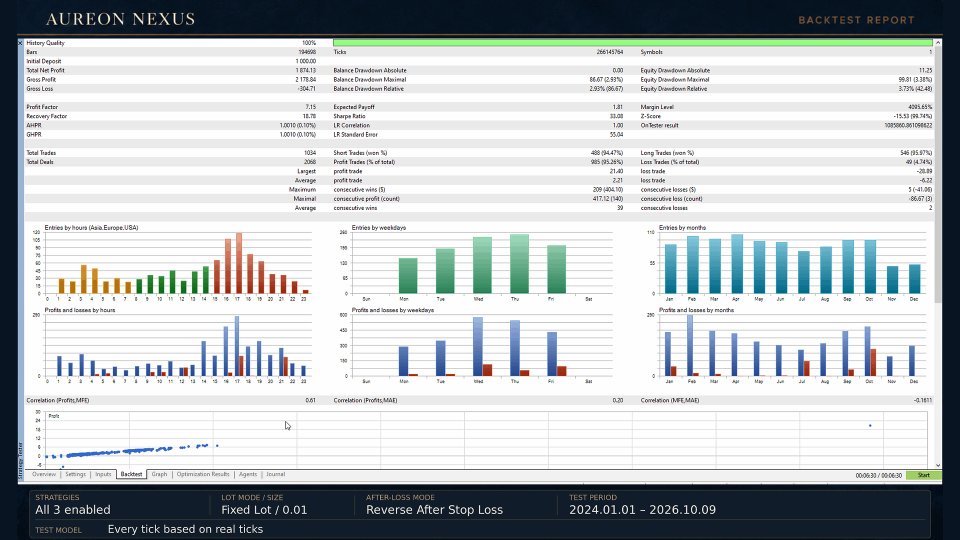Click the Recovery Factor label
This screenshot has width=960, height=540.
tap(47, 116)
